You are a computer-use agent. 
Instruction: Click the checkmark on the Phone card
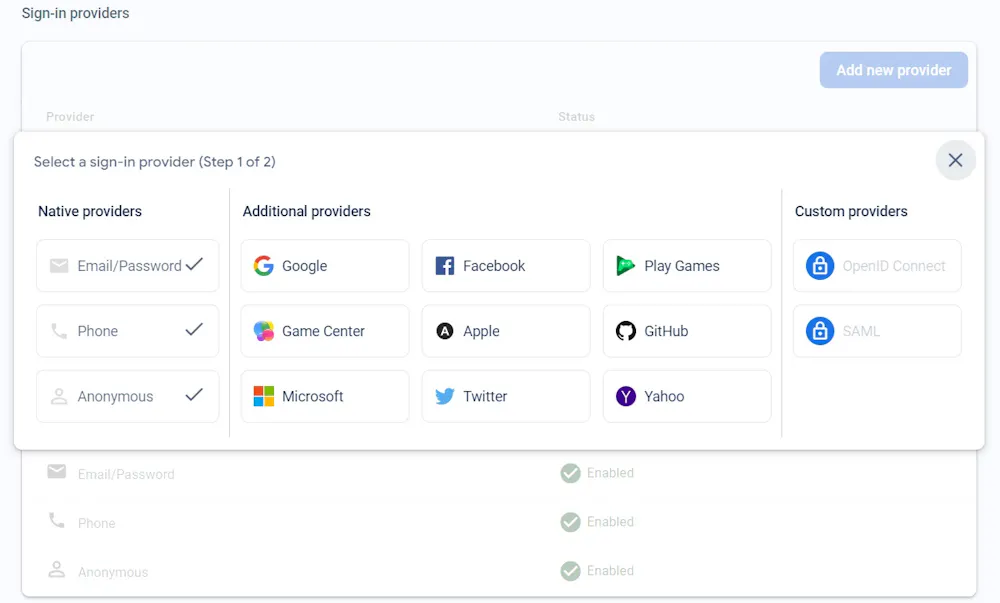(x=195, y=330)
